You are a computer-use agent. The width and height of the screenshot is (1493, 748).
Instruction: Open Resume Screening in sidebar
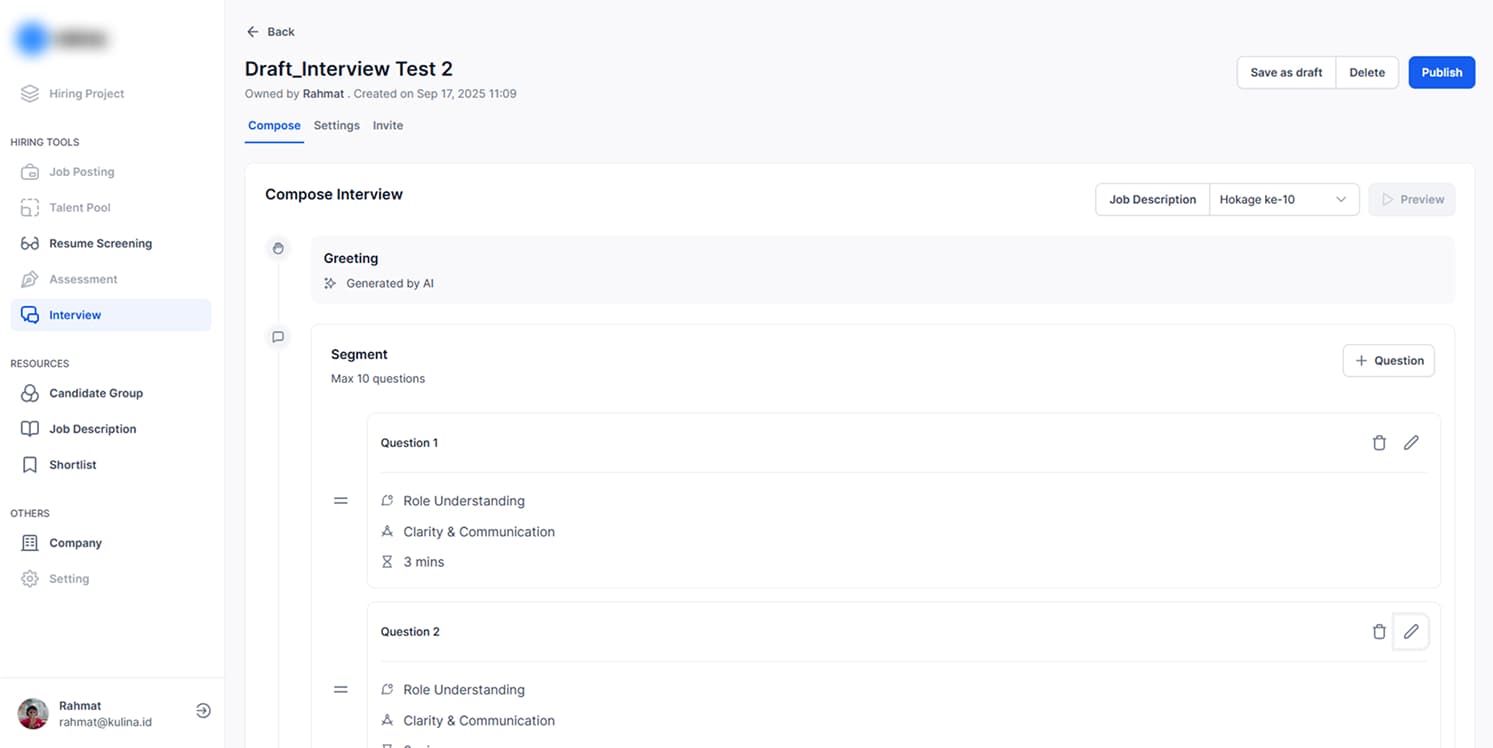click(x=100, y=244)
